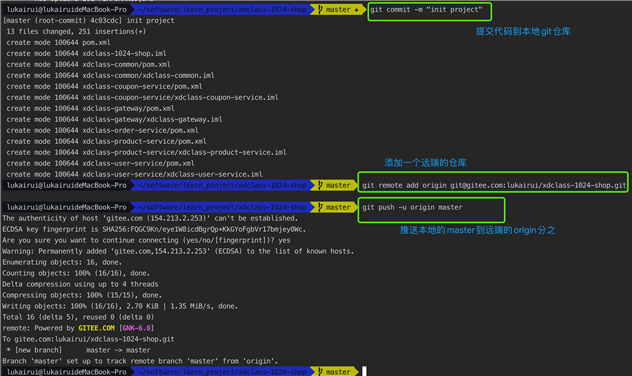This screenshot has height=376, width=632.
Task: Click the git remote add origin command
Action: click(x=494, y=185)
